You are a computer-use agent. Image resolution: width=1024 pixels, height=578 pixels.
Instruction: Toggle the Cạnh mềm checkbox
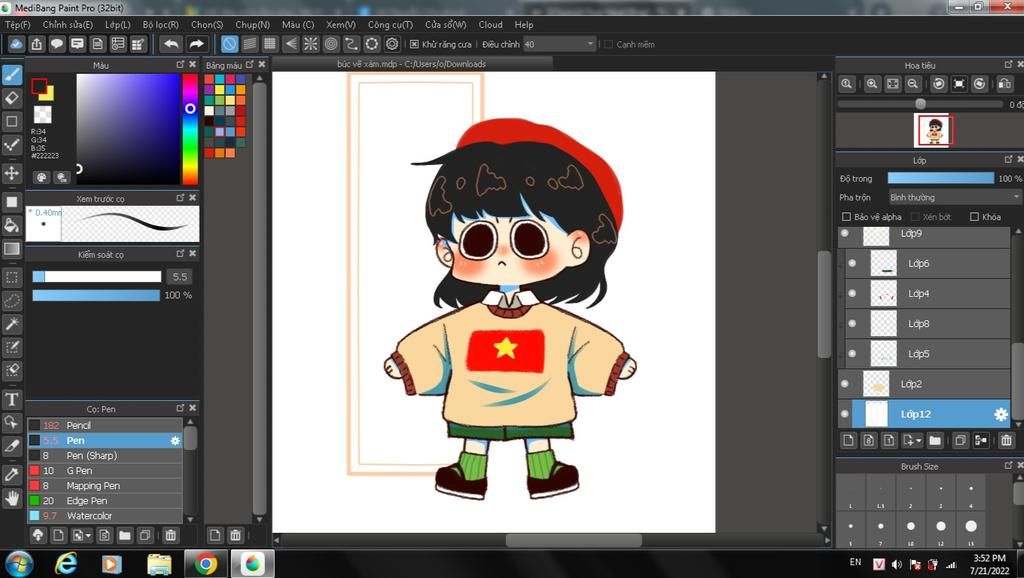[x=609, y=44]
